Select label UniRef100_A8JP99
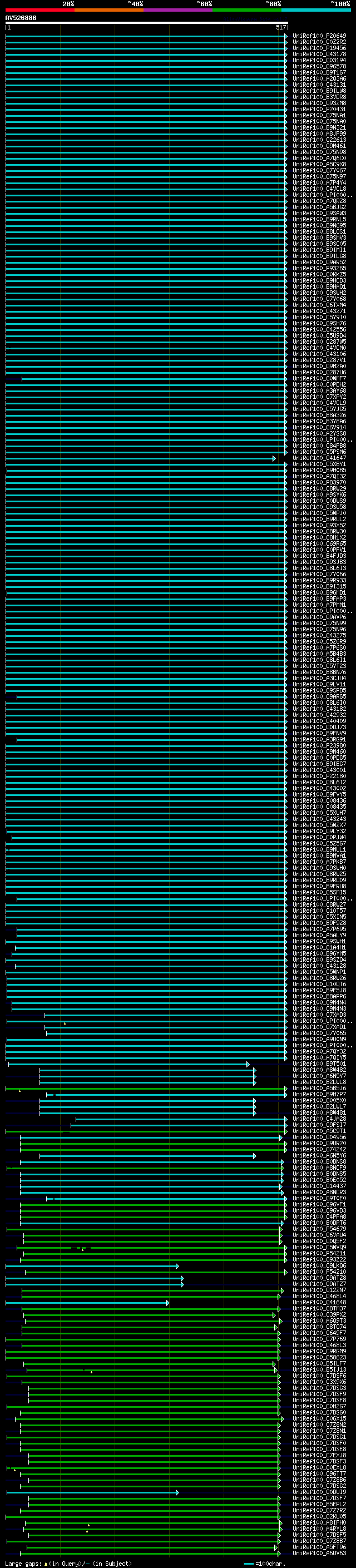356x1568 pixels. (319, 133)
